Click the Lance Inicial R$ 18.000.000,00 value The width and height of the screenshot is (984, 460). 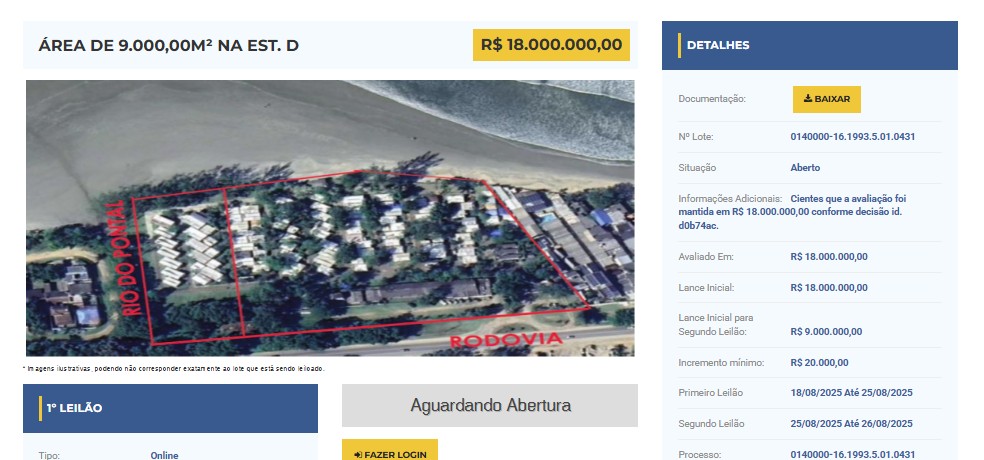point(829,288)
